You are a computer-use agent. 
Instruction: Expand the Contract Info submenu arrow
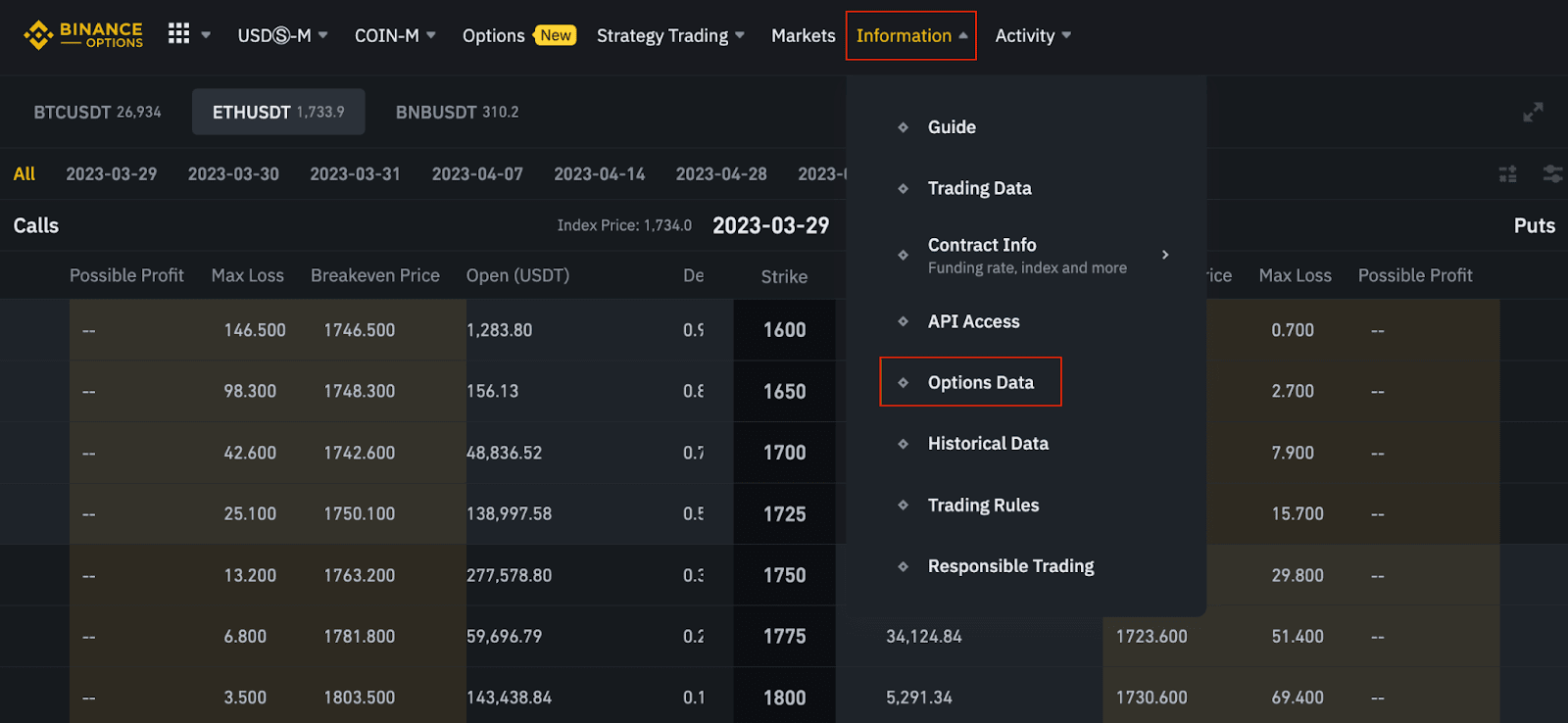[1165, 255]
